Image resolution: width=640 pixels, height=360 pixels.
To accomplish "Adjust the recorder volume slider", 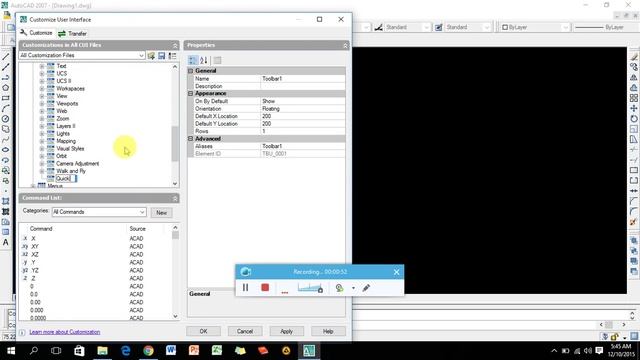I will point(310,288).
